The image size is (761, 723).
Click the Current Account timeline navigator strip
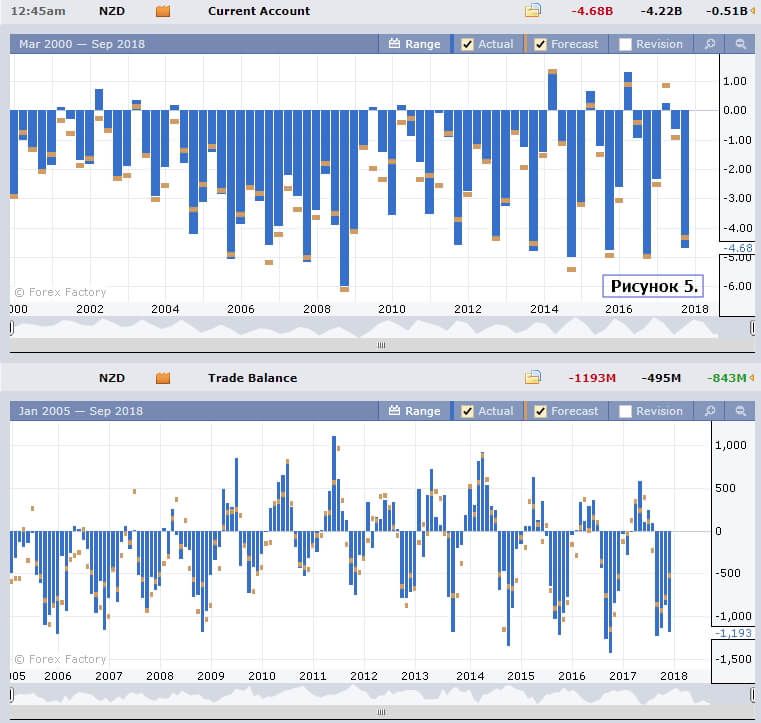(x=380, y=327)
